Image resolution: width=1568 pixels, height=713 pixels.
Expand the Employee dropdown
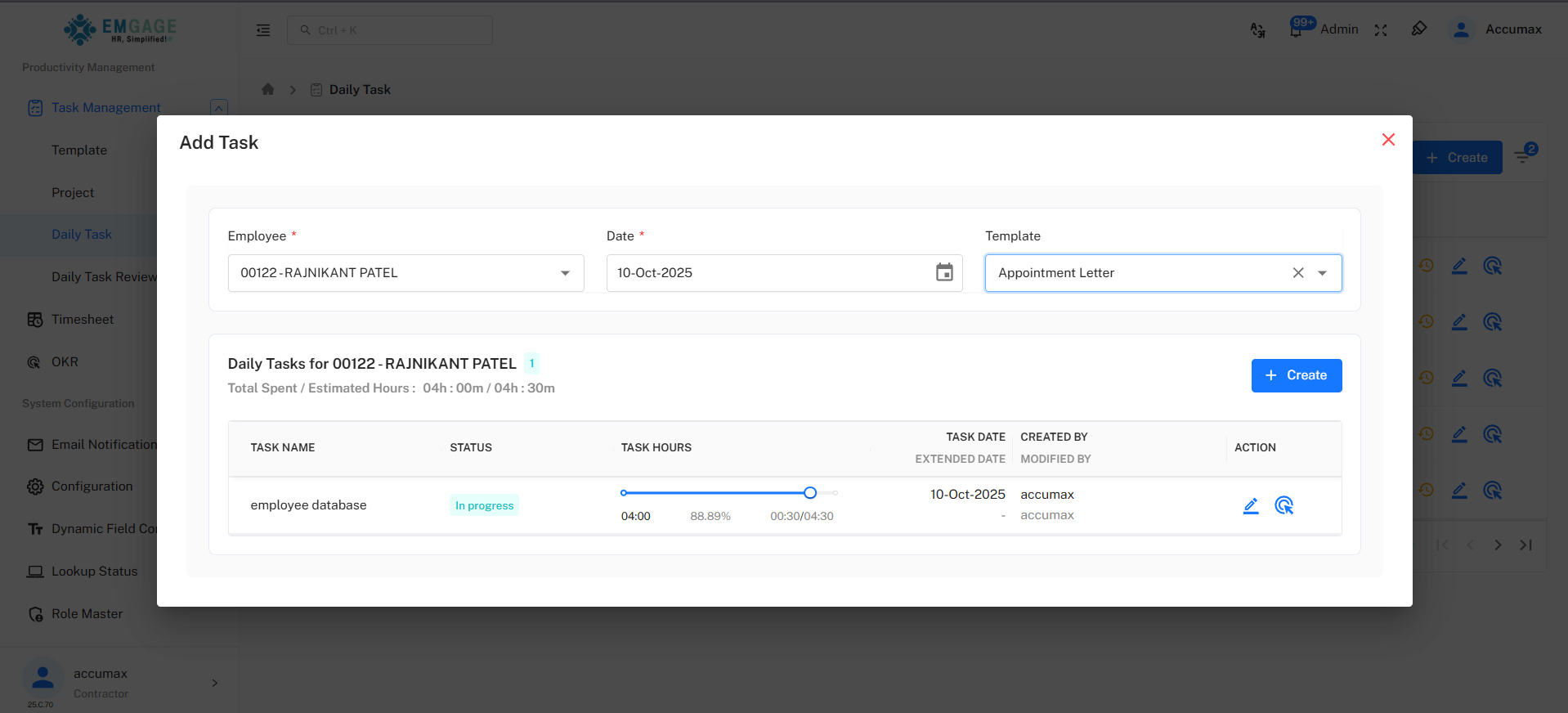(565, 273)
